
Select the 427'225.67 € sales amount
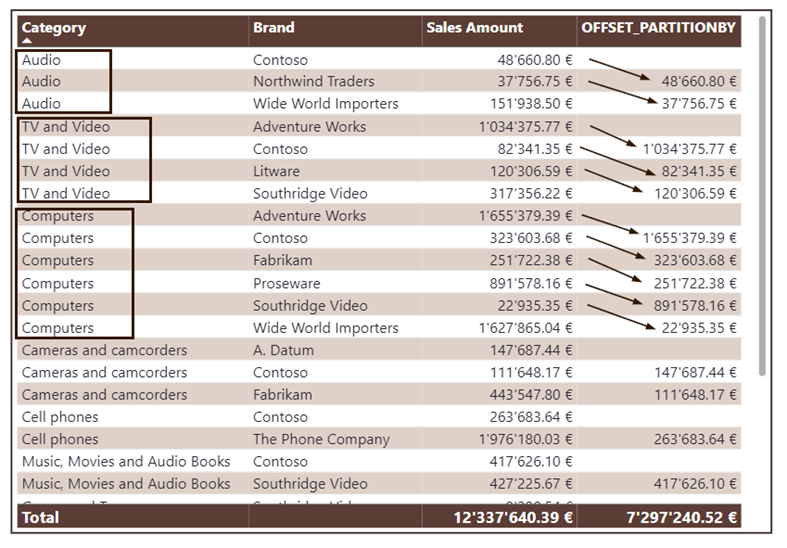(531, 484)
